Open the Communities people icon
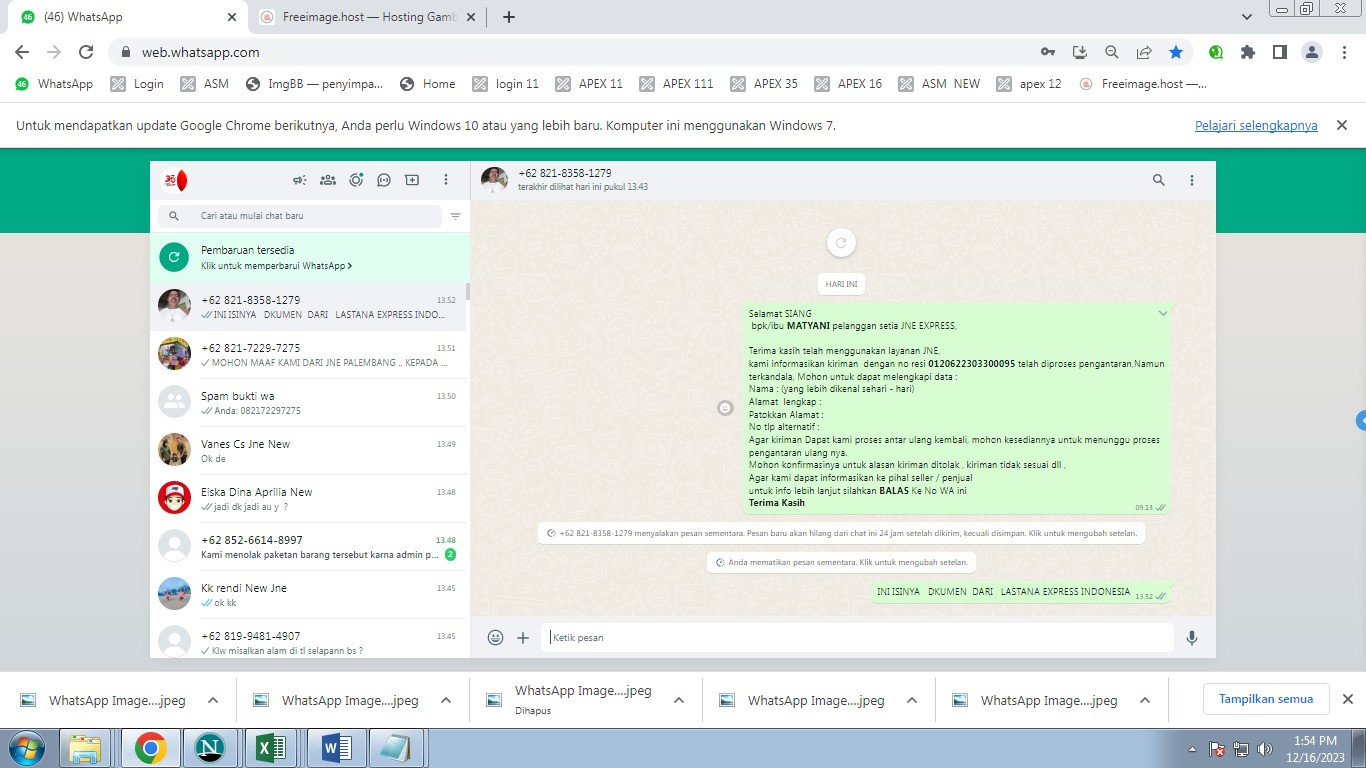Image resolution: width=1366 pixels, height=768 pixels. [x=327, y=180]
